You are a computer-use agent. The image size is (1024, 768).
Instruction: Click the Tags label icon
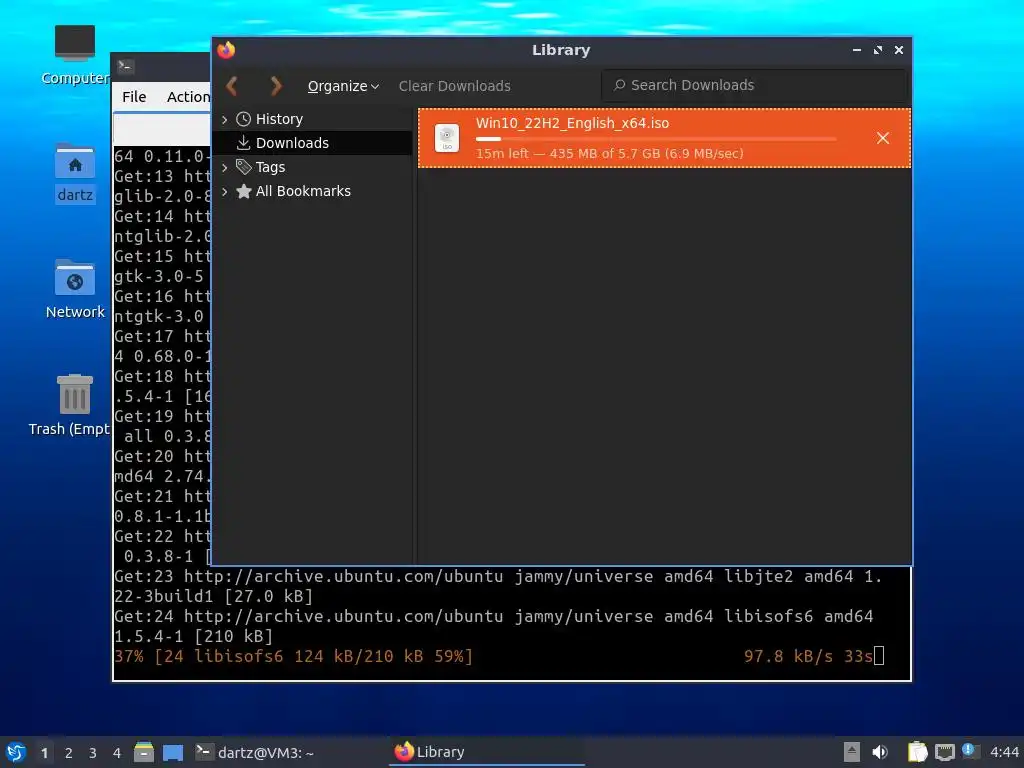click(x=244, y=167)
